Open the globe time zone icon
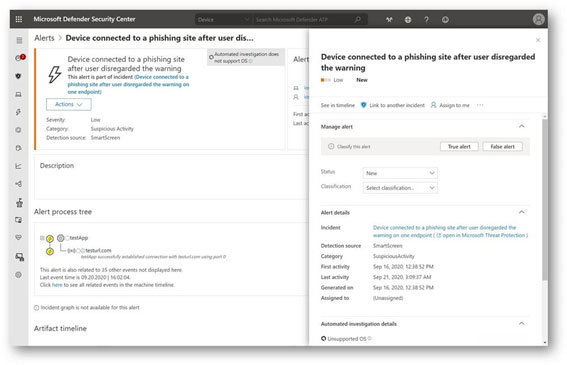The width and height of the screenshot is (567, 365). pyautogui.click(x=408, y=20)
